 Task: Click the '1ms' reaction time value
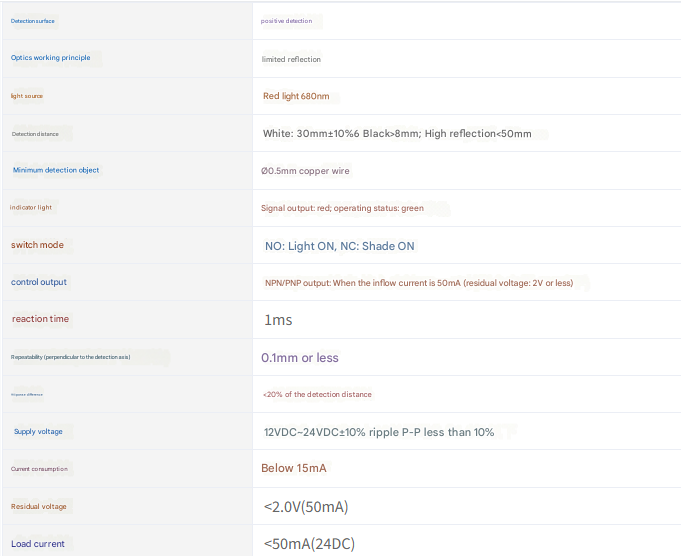coord(278,320)
